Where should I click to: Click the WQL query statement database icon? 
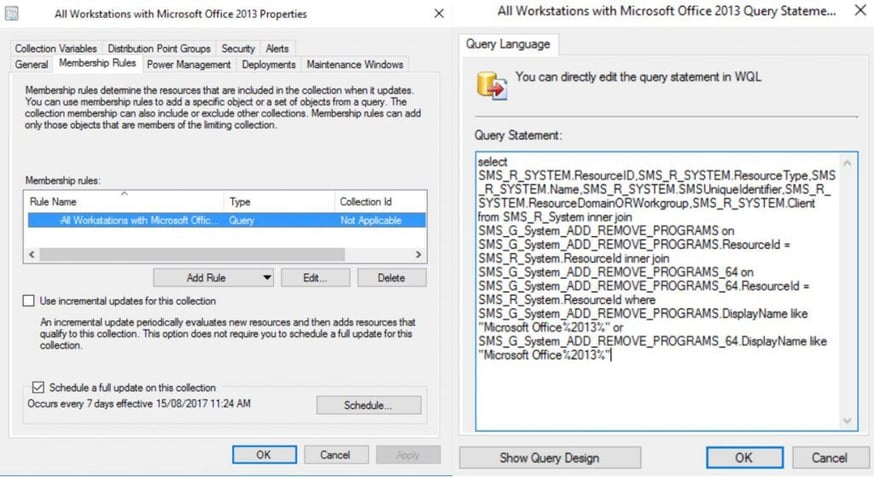point(492,85)
